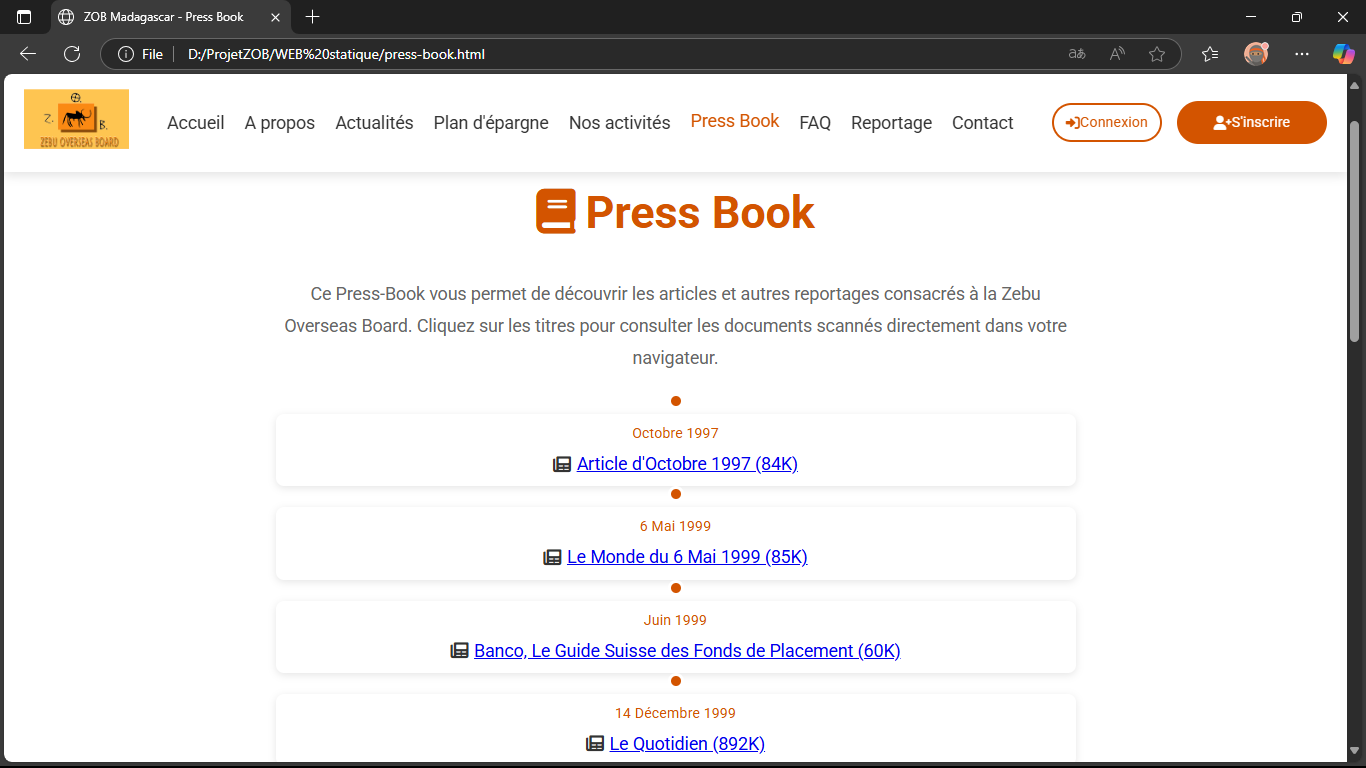Open a new tab with the plus icon
The image size is (1366, 768).
313,17
